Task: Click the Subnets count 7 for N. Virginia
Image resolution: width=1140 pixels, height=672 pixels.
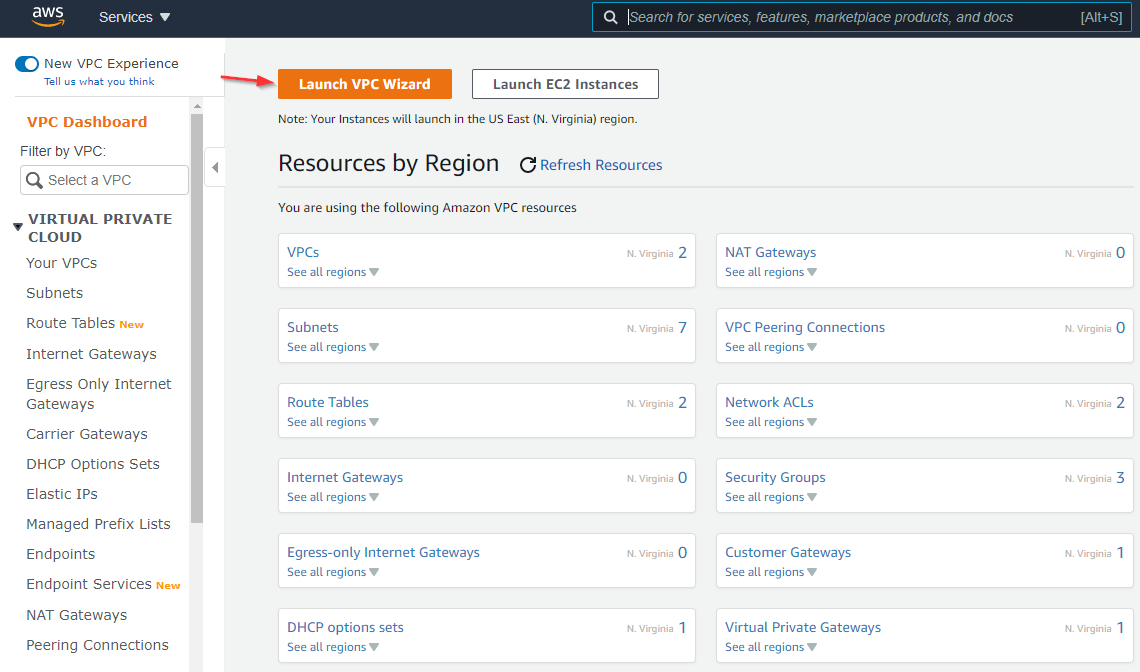Action: pyautogui.click(x=683, y=327)
